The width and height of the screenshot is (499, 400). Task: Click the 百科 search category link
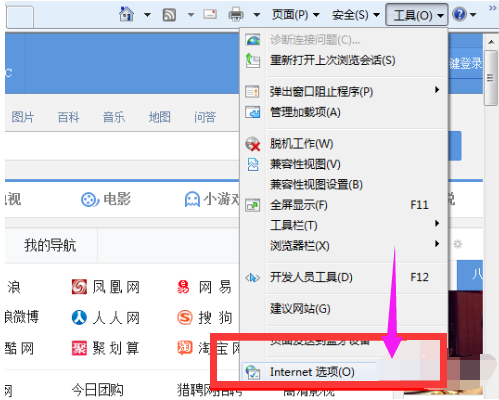pyautogui.click(x=68, y=117)
